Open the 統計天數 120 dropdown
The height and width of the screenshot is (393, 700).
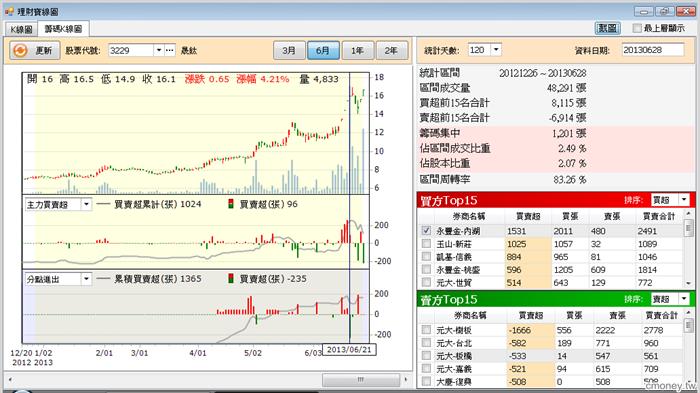coord(496,50)
